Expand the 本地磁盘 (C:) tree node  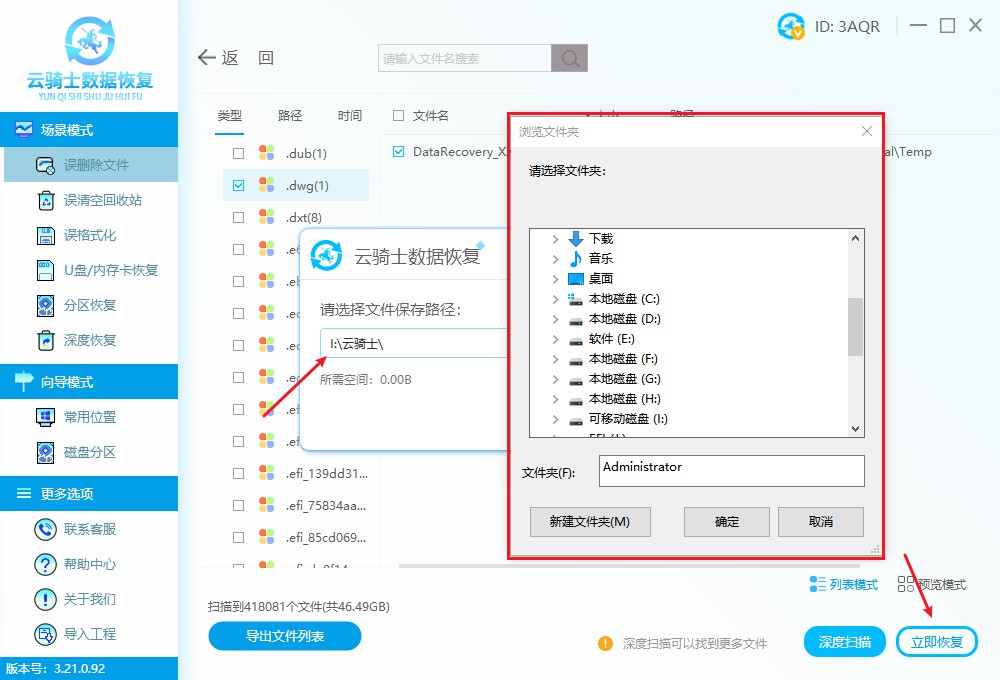[555, 299]
